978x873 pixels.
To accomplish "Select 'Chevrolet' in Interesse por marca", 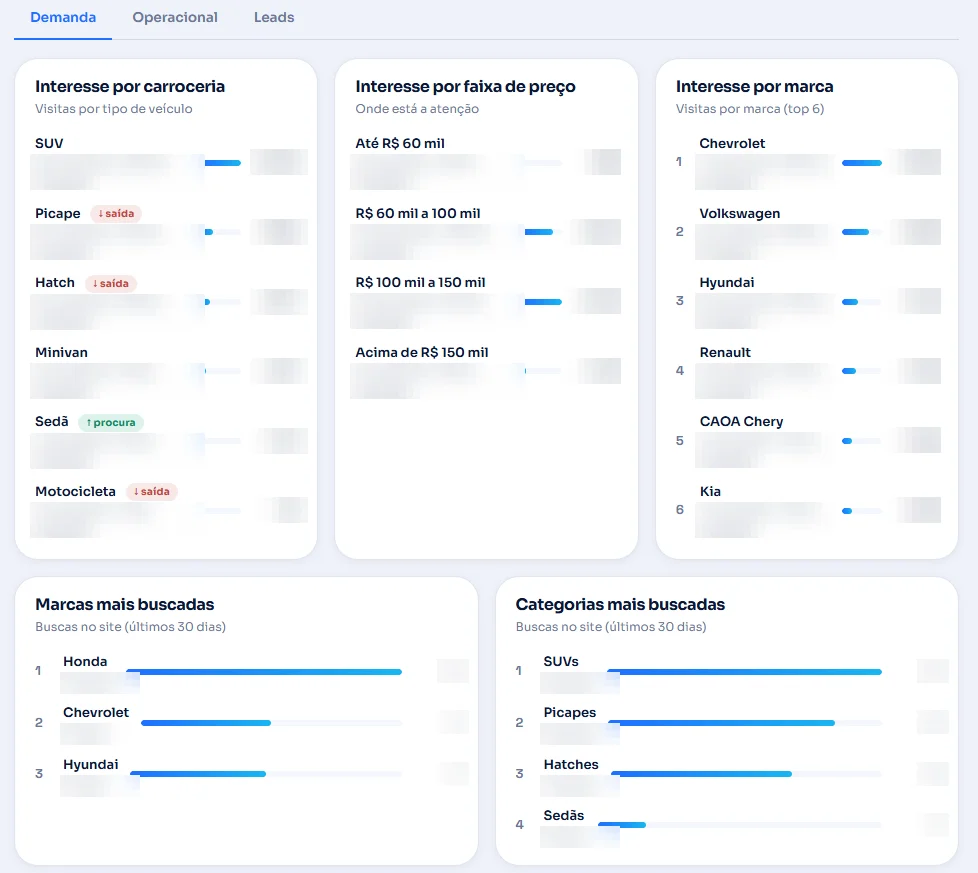I will click(x=732, y=143).
